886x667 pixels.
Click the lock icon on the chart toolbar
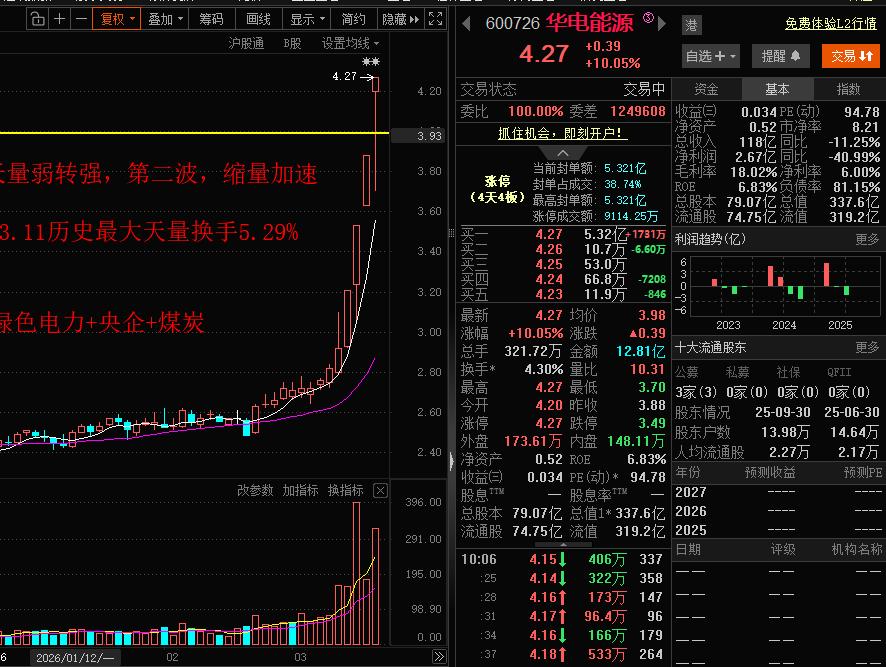click(x=36, y=18)
